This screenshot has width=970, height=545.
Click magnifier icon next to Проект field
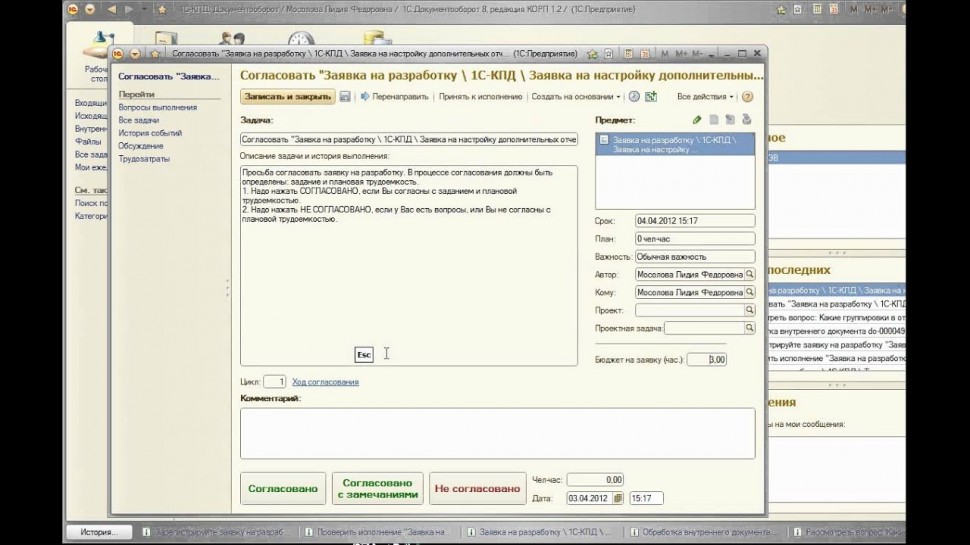coord(749,311)
